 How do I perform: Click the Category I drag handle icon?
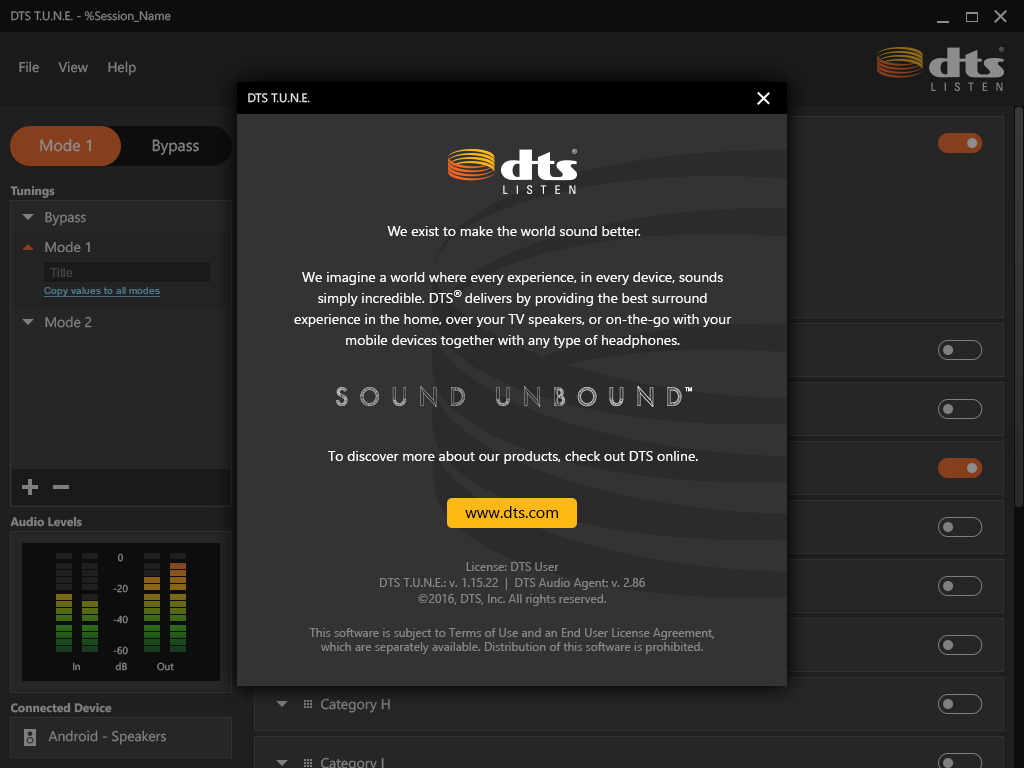(308, 762)
